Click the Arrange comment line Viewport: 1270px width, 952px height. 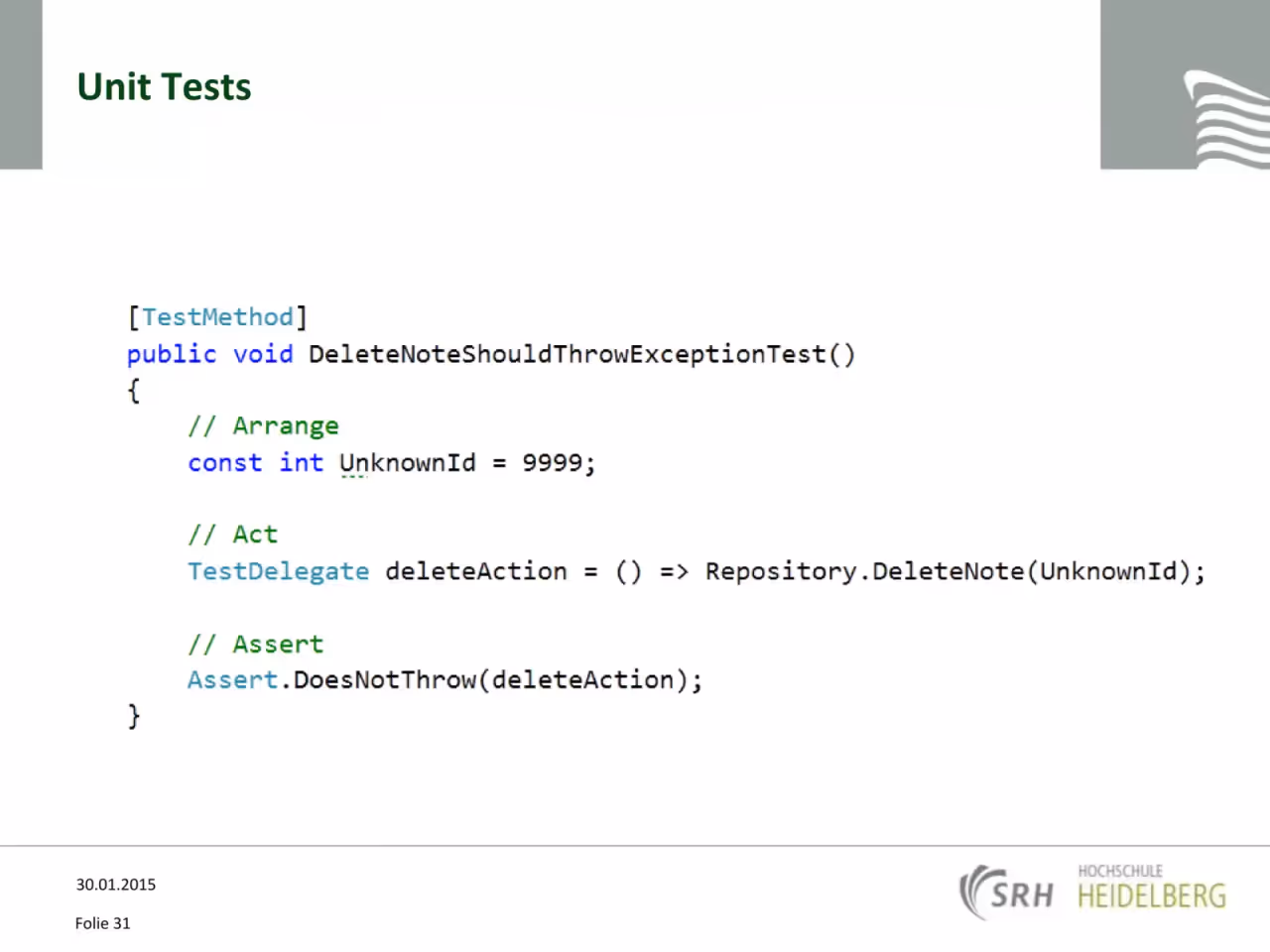[264, 426]
